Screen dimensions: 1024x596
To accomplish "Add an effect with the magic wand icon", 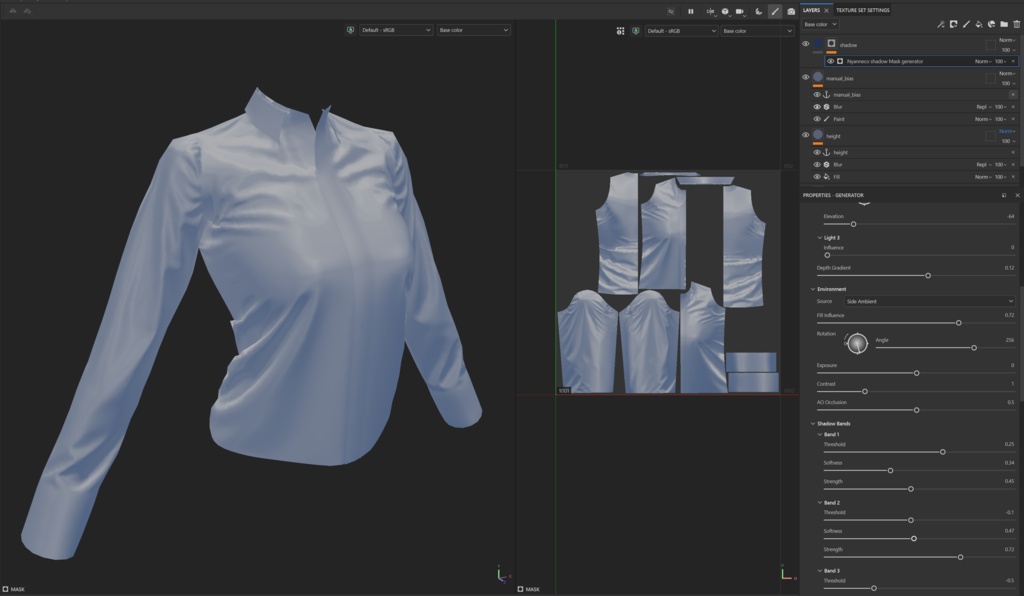I will [x=940, y=24].
